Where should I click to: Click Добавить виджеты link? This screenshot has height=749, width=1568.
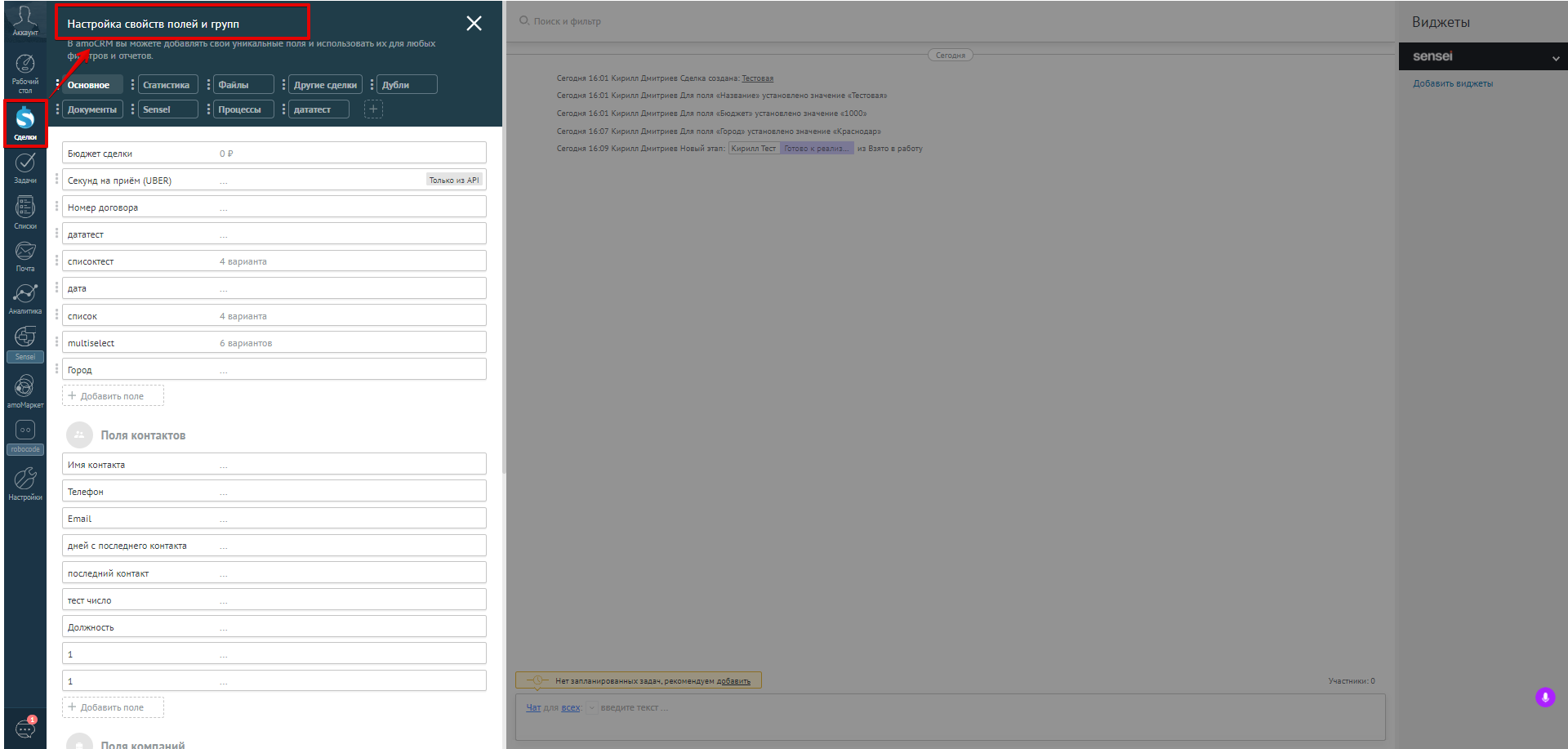pyautogui.click(x=1453, y=83)
